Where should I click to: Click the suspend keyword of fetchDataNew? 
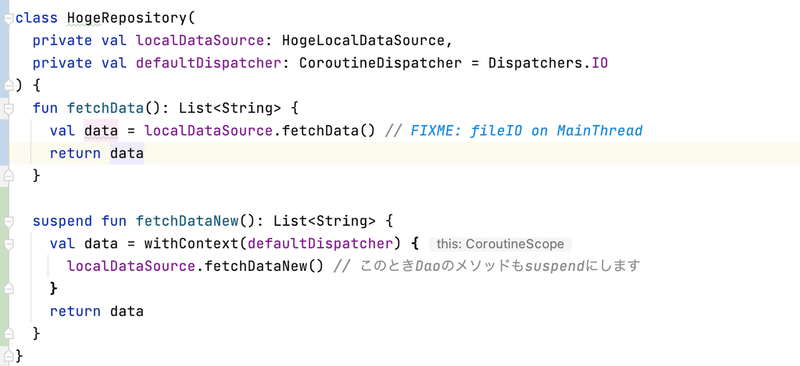click(x=62, y=221)
